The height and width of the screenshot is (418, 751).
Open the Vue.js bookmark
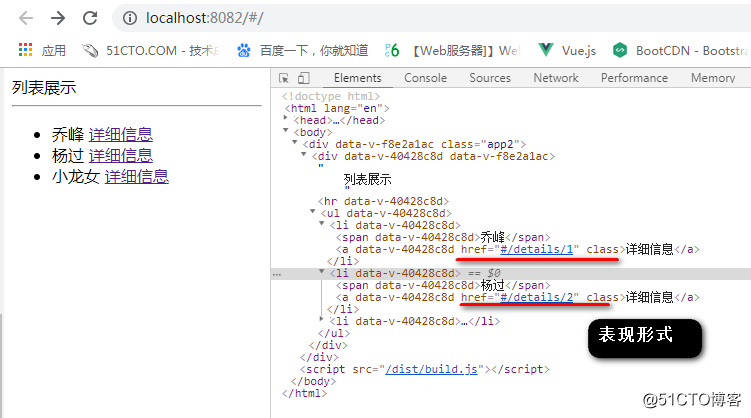[567, 50]
